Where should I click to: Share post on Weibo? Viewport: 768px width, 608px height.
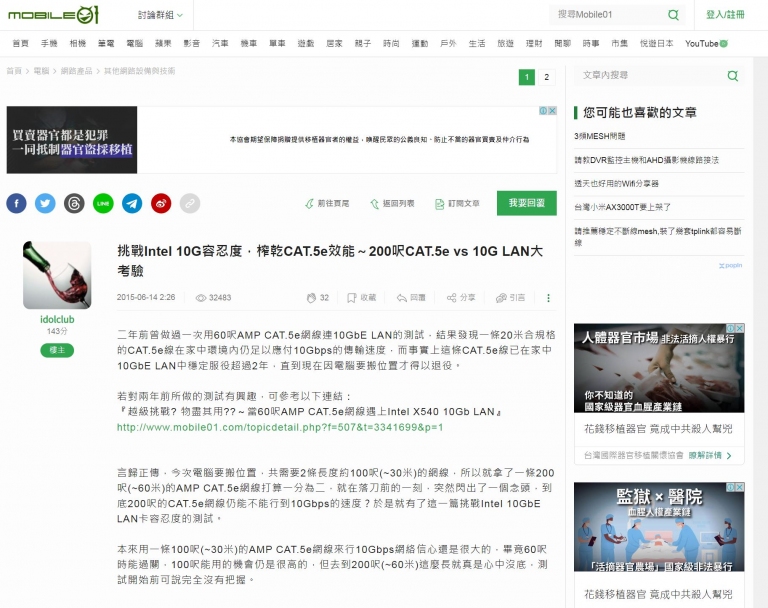[x=161, y=203]
